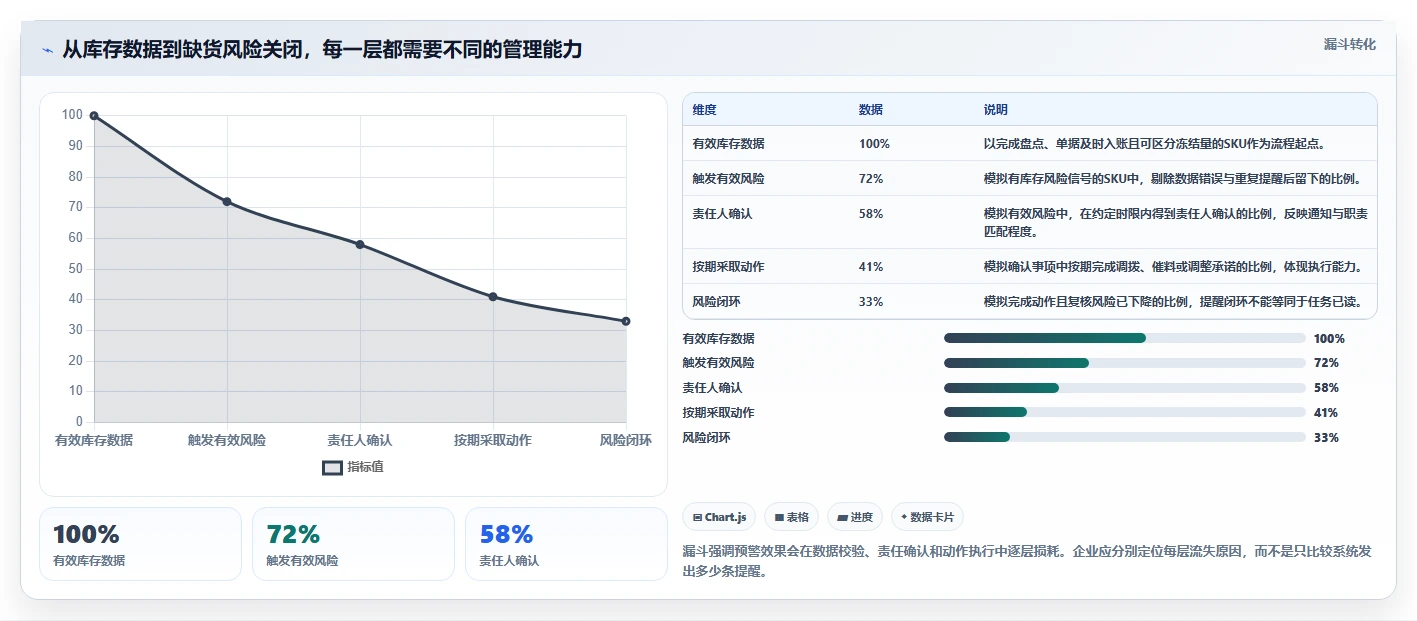This screenshot has width=1417, height=621.
Task: Click the 风险闭环 progress bar
Action: [1125, 437]
